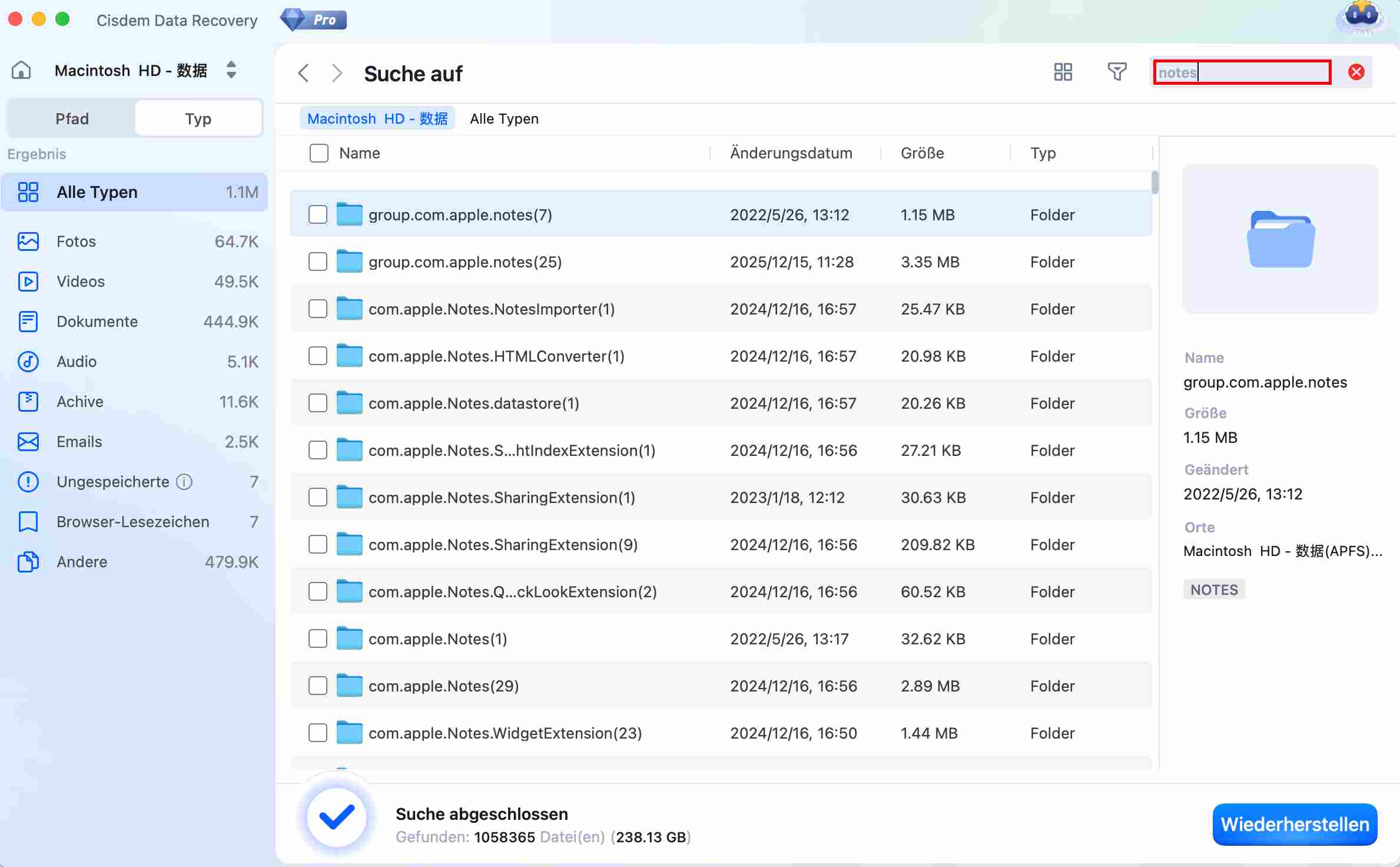Switch to the Pfad tab
The width and height of the screenshot is (1400, 867).
(x=72, y=119)
